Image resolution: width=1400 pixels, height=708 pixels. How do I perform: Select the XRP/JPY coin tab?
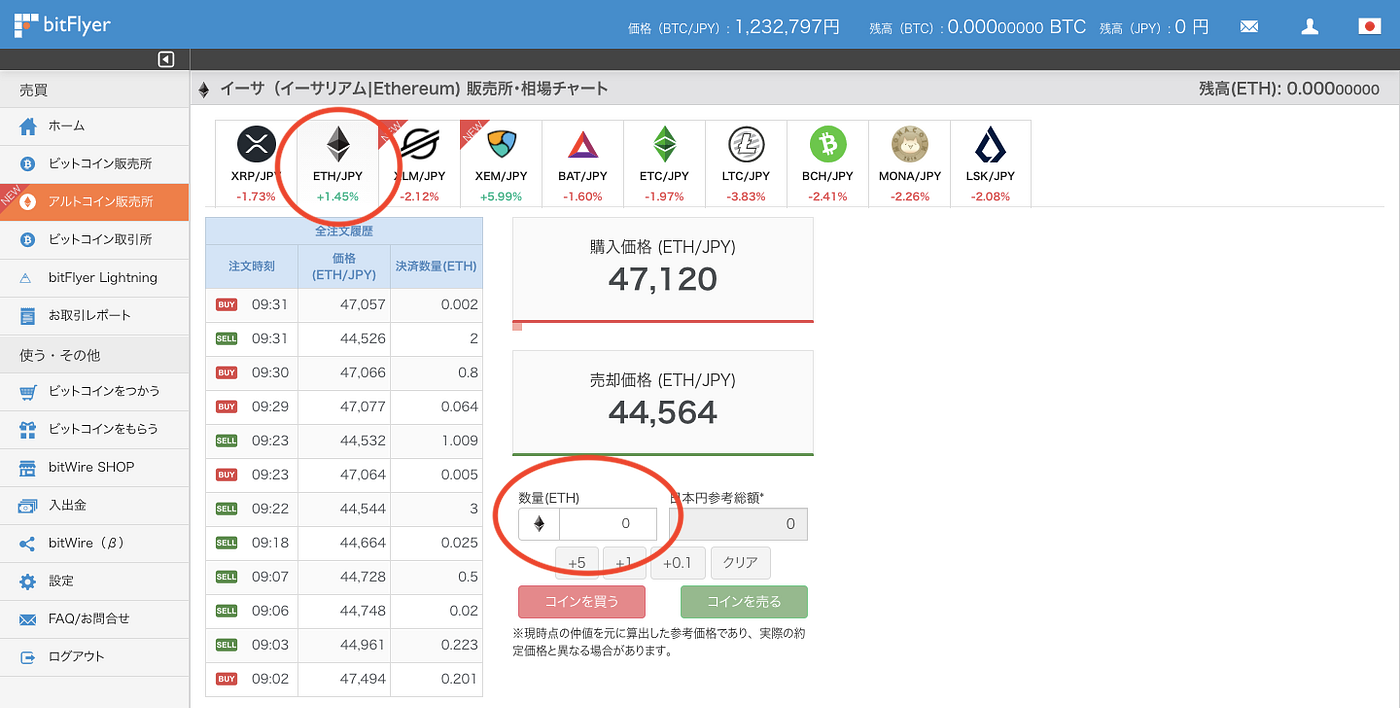tap(256, 163)
